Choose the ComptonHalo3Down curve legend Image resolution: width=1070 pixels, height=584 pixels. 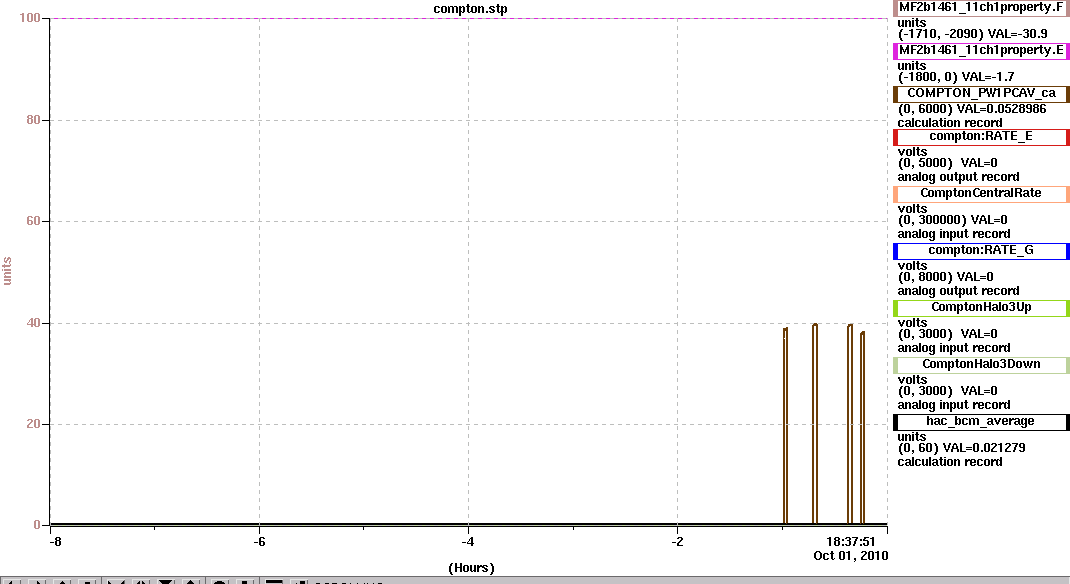[981, 364]
